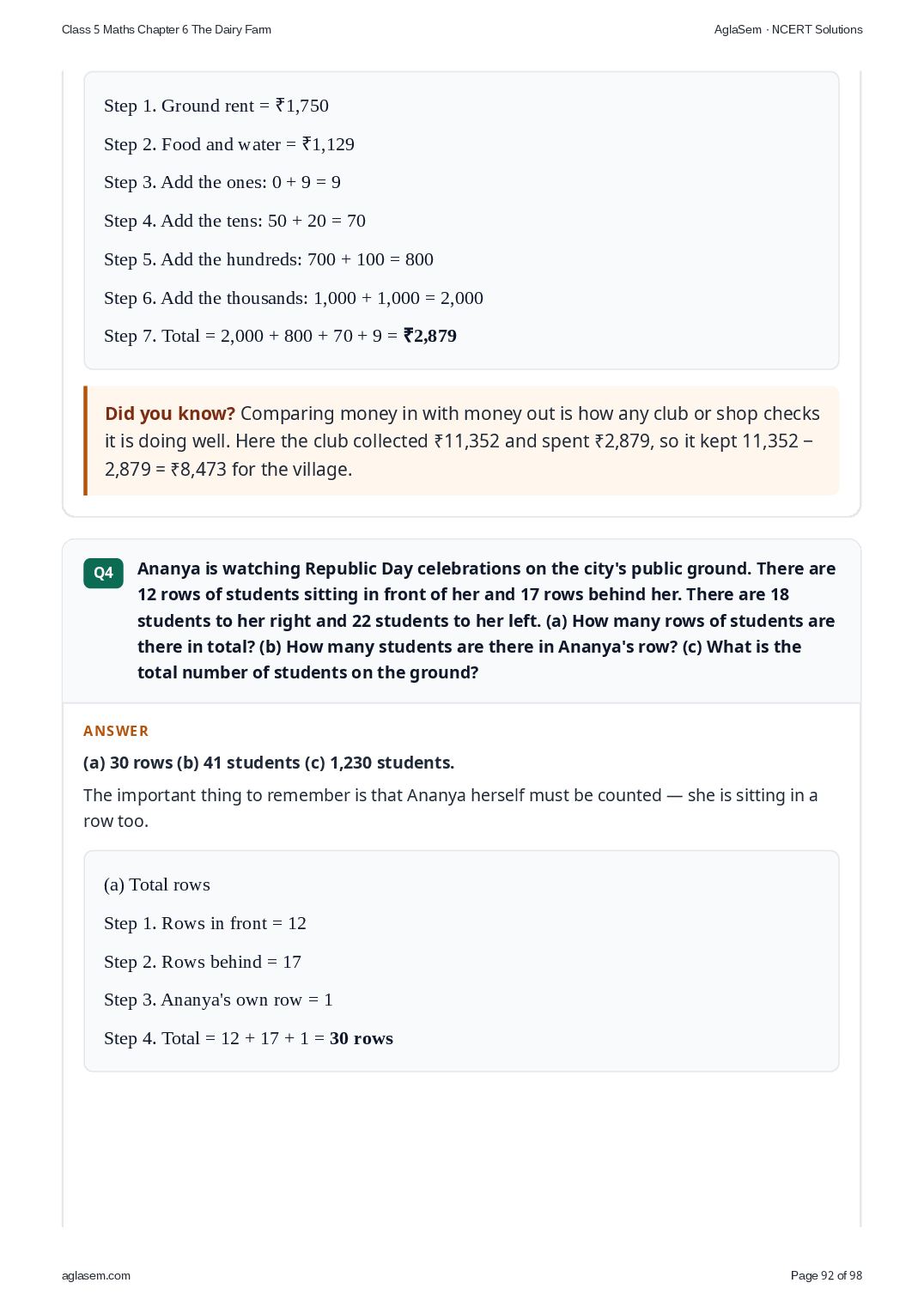
Task: Click the 'Did you know?' heading
Action: tap(170, 413)
